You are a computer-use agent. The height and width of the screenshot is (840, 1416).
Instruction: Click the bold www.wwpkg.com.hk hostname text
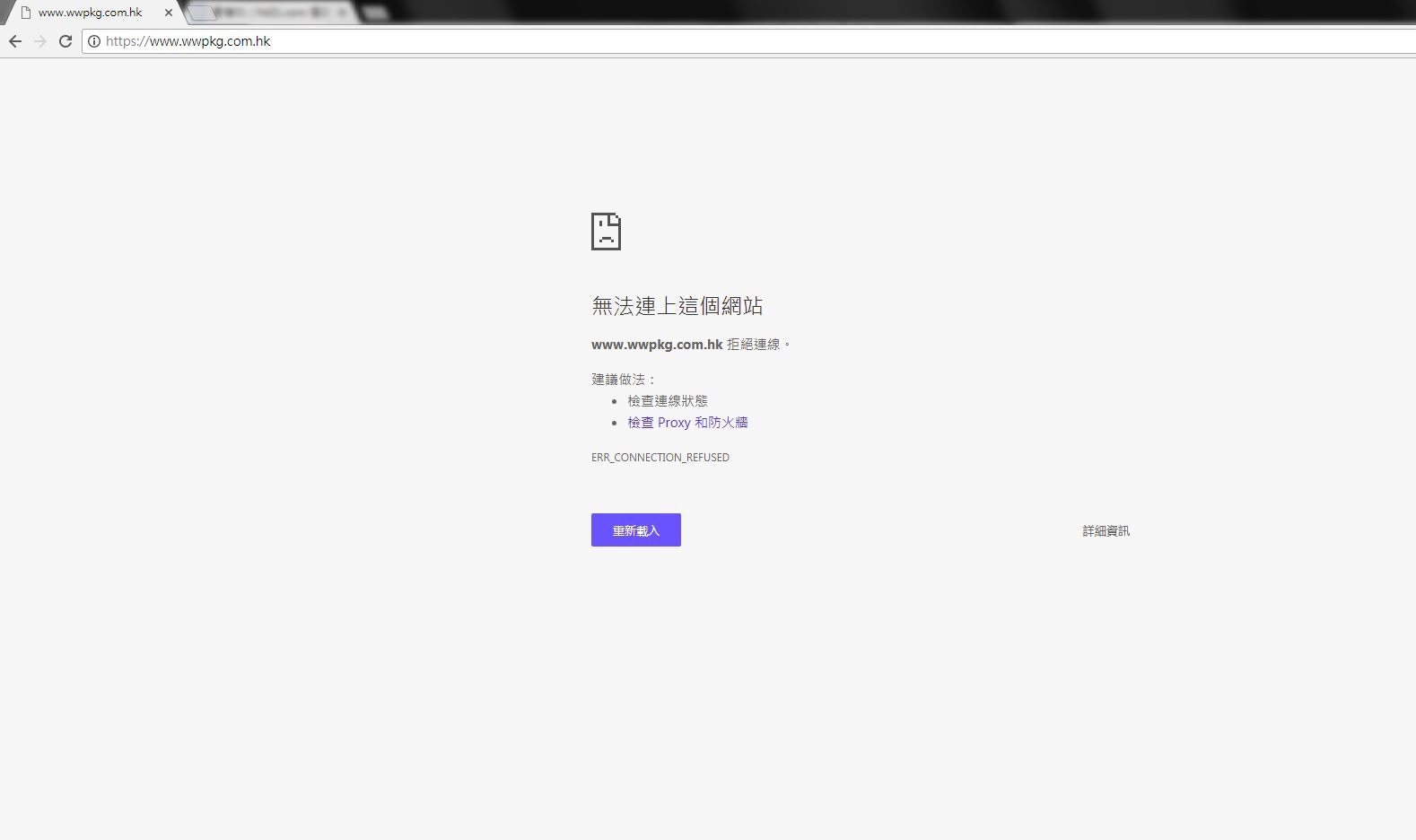(x=657, y=345)
